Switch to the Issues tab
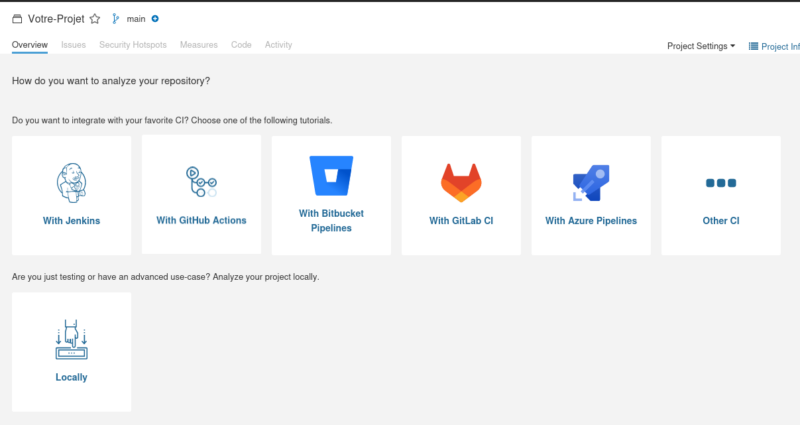800x425 pixels. click(73, 45)
